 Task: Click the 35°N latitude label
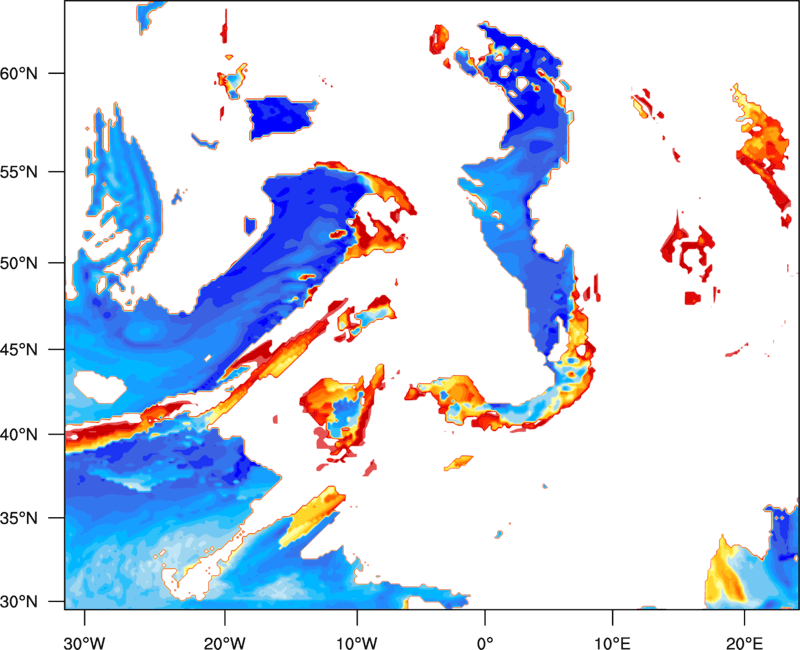(19, 518)
